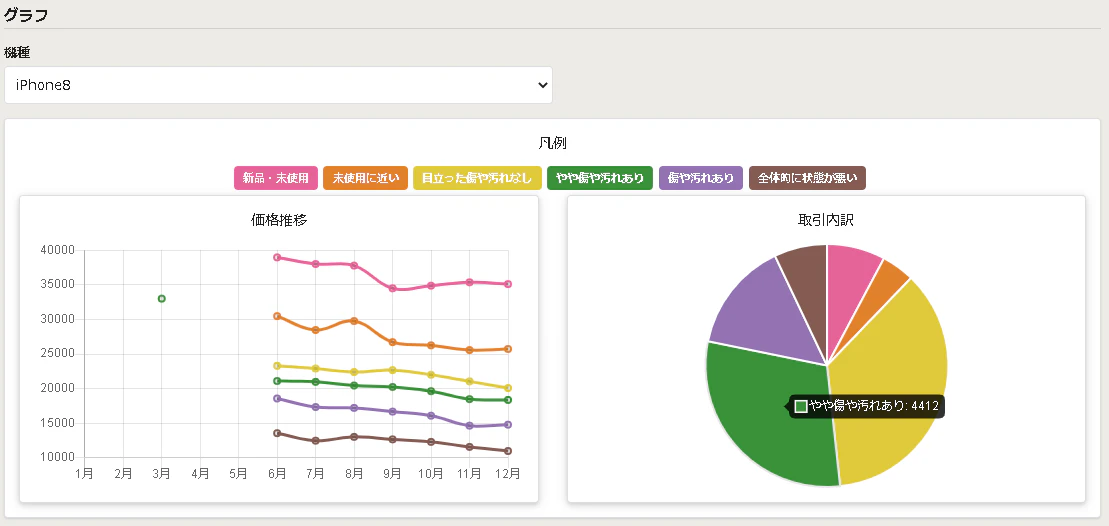Open the 機種 iPhone8 dropdown

(x=278, y=85)
